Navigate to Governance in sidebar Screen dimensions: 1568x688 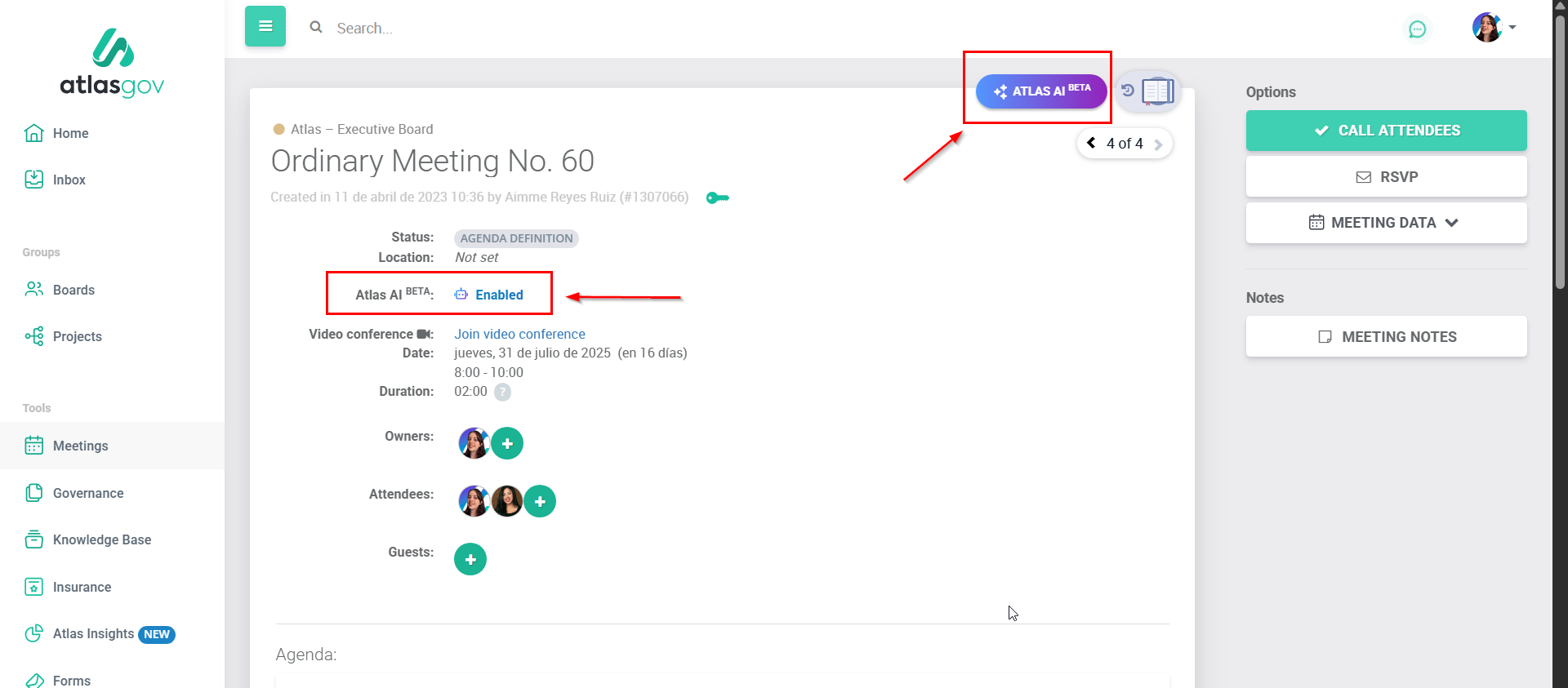click(x=88, y=493)
